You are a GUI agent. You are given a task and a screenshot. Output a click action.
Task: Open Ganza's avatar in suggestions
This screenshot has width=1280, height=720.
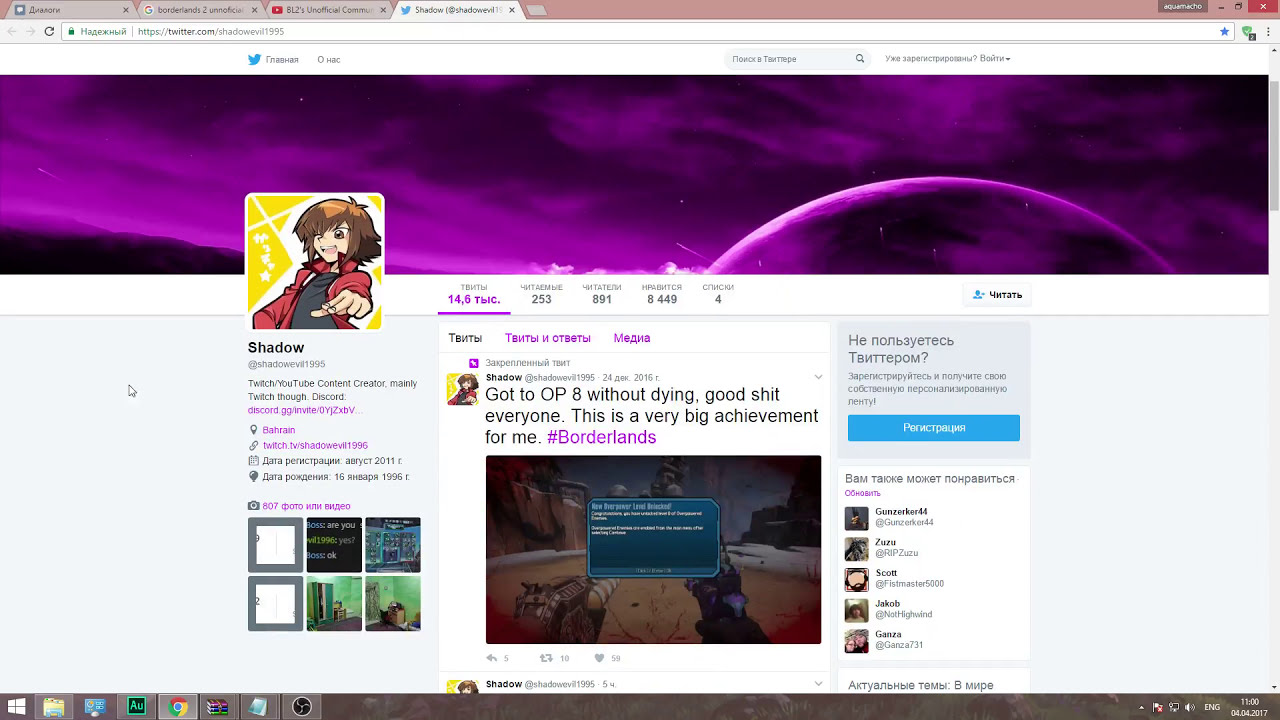point(857,641)
